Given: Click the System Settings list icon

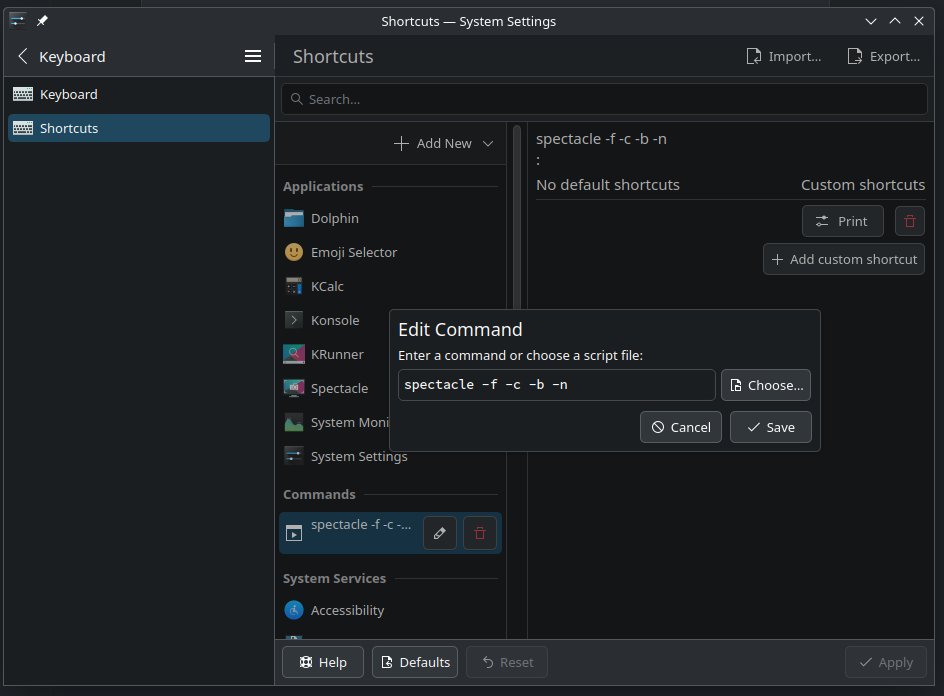Looking at the screenshot, I should [x=294, y=456].
